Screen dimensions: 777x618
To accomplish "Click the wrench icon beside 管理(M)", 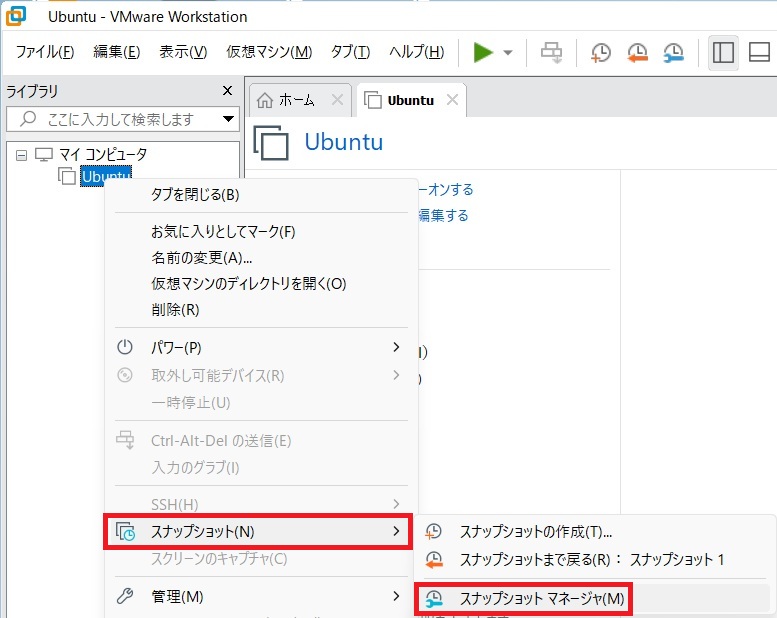I will [x=125, y=596].
